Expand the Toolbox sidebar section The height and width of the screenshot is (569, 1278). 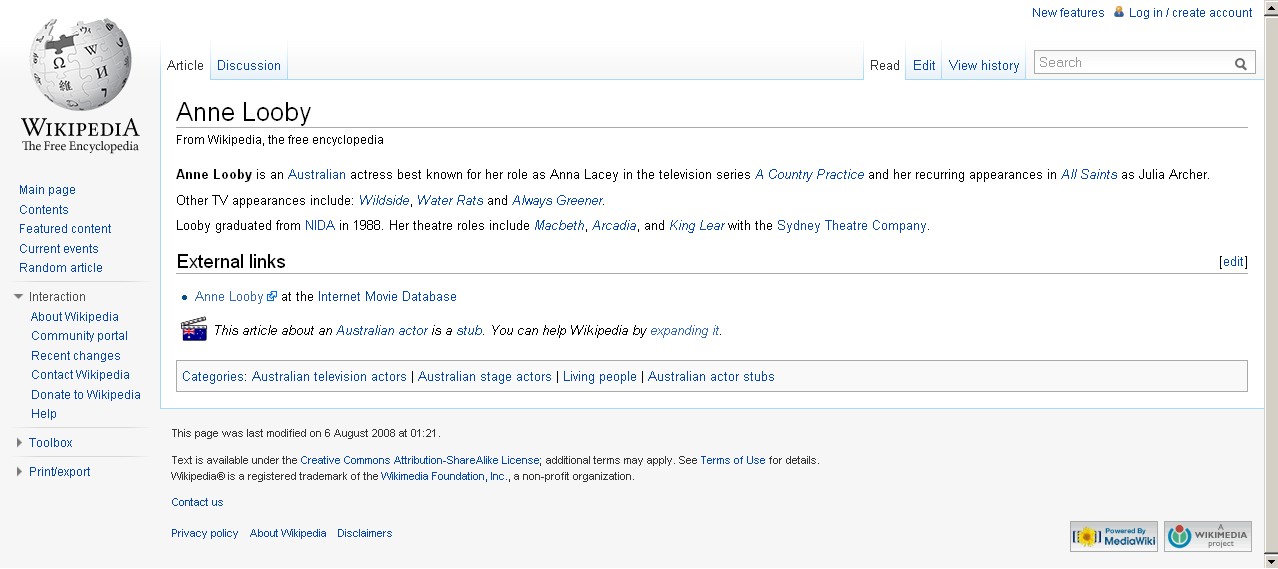click(x=19, y=443)
